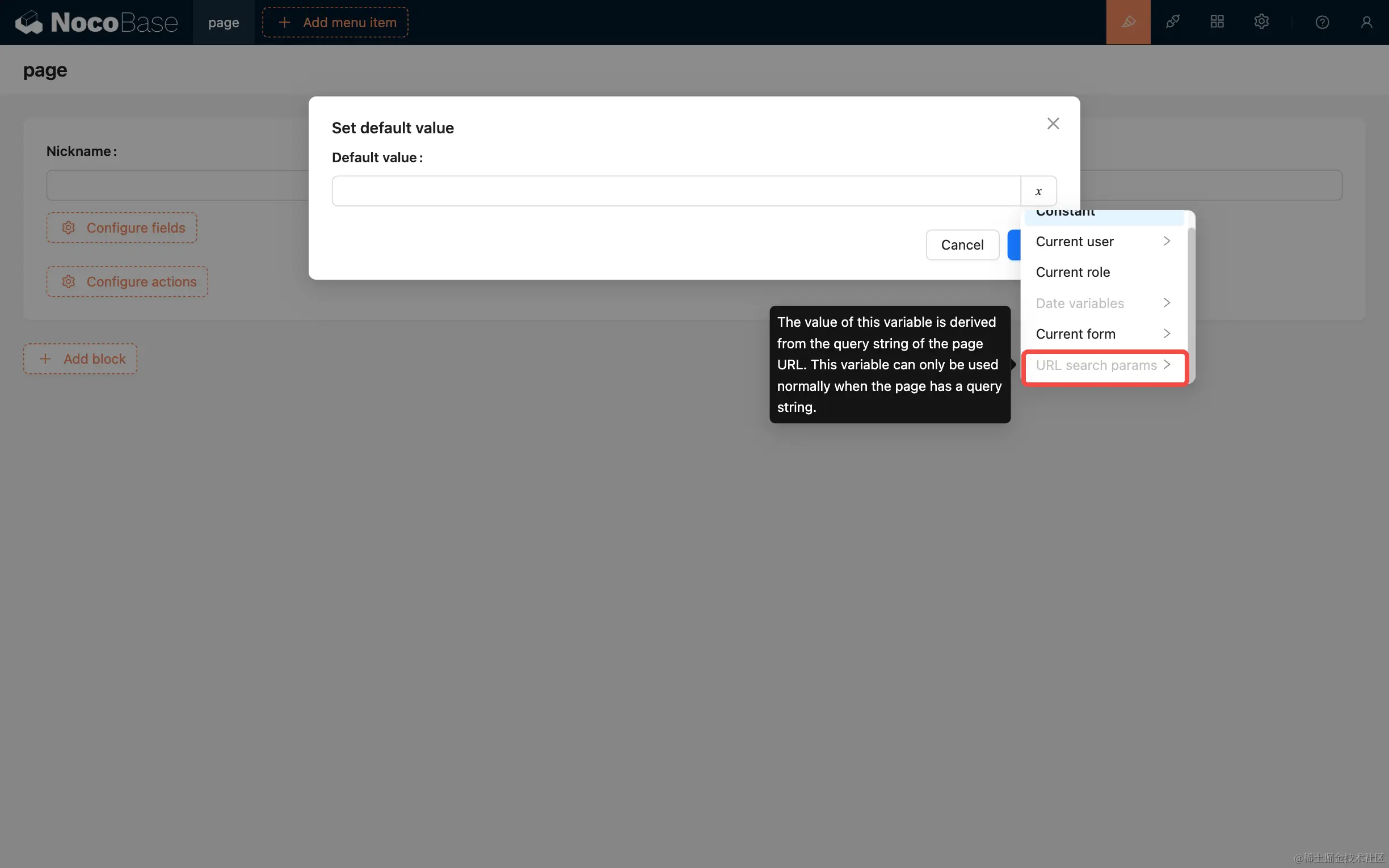Select the Current role variable
Image resolution: width=1389 pixels, height=868 pixels.
click(x=1072, y=272)
